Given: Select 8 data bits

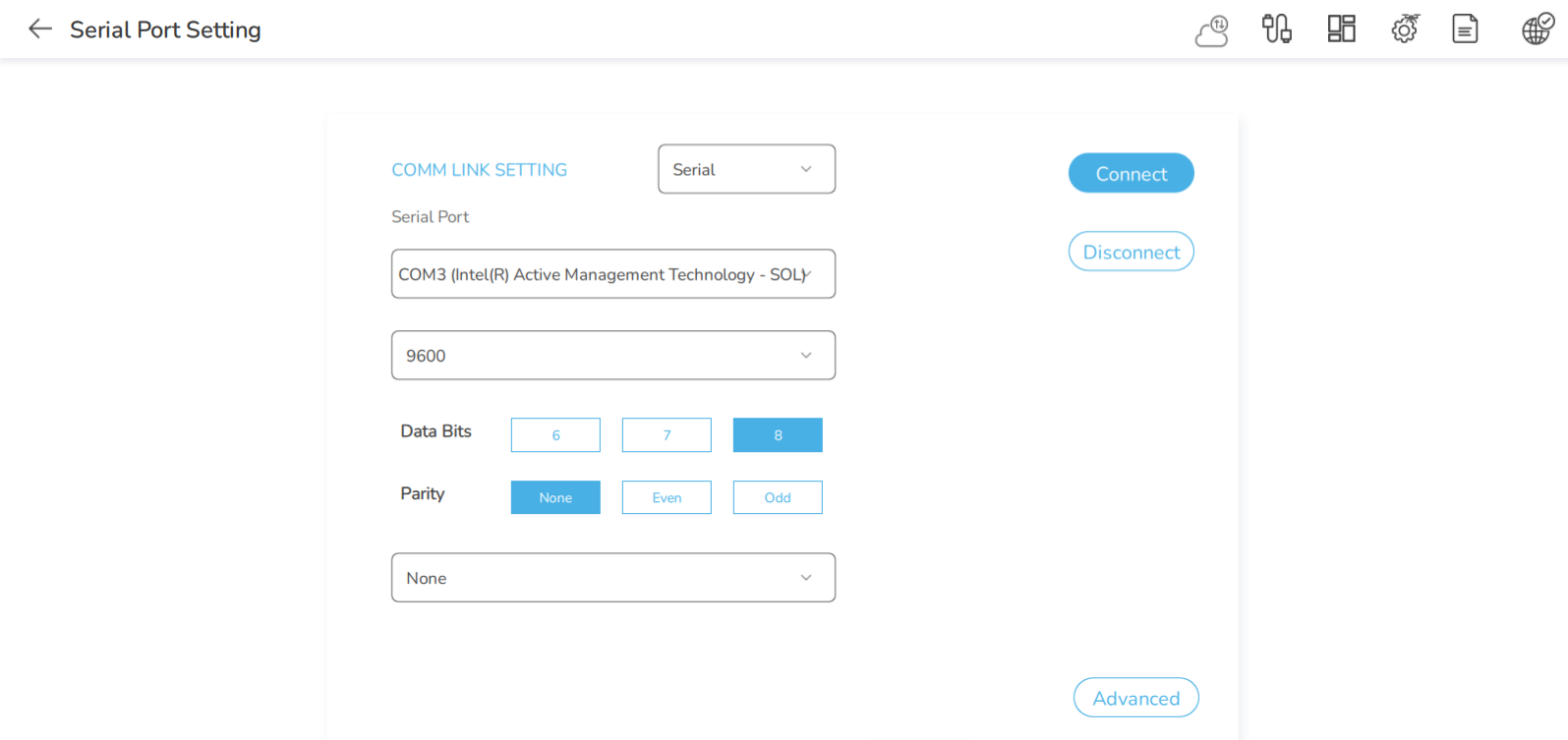Looking at the screenshot, I should pyautogui.click(x=778, y=435).
